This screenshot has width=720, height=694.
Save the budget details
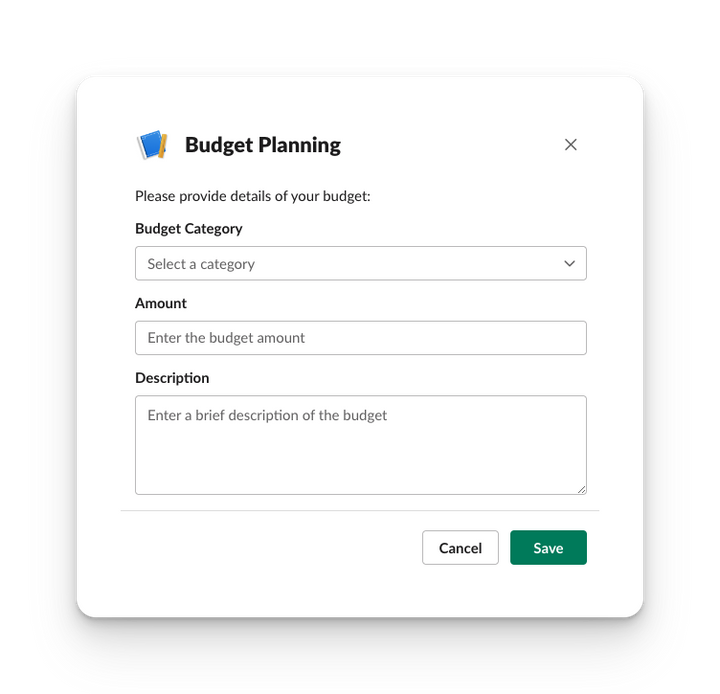pyautogui.click(x=548, y=548)
